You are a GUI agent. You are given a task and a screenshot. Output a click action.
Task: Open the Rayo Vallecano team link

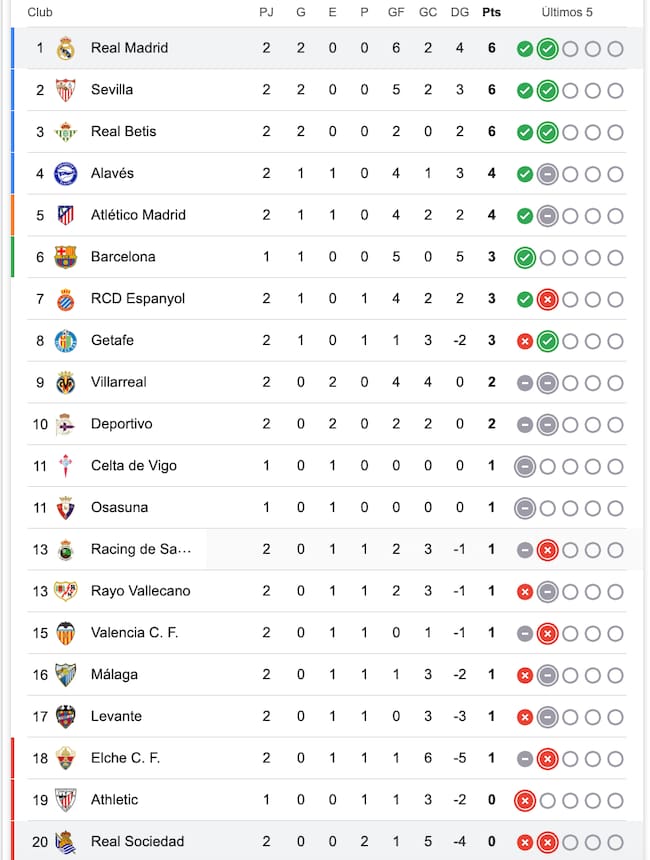pyautogui.click(x=140, y=591)
